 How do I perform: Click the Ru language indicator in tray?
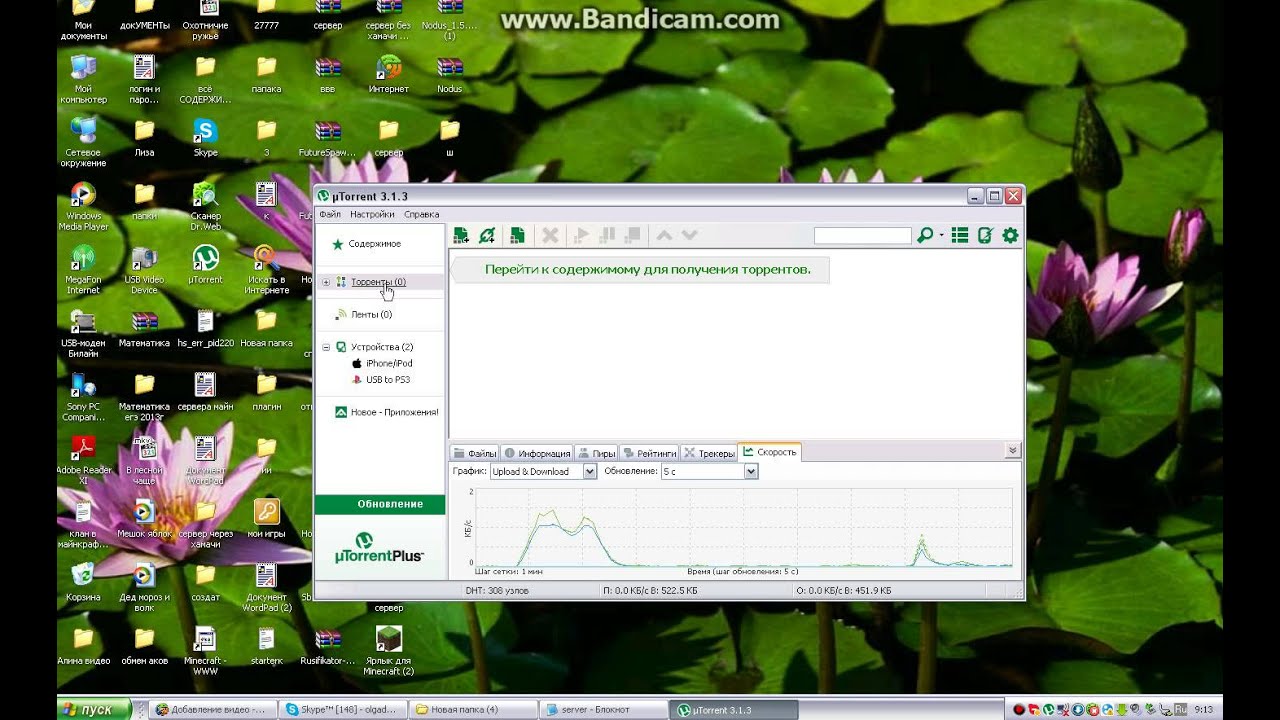[x=1180, y=709]
